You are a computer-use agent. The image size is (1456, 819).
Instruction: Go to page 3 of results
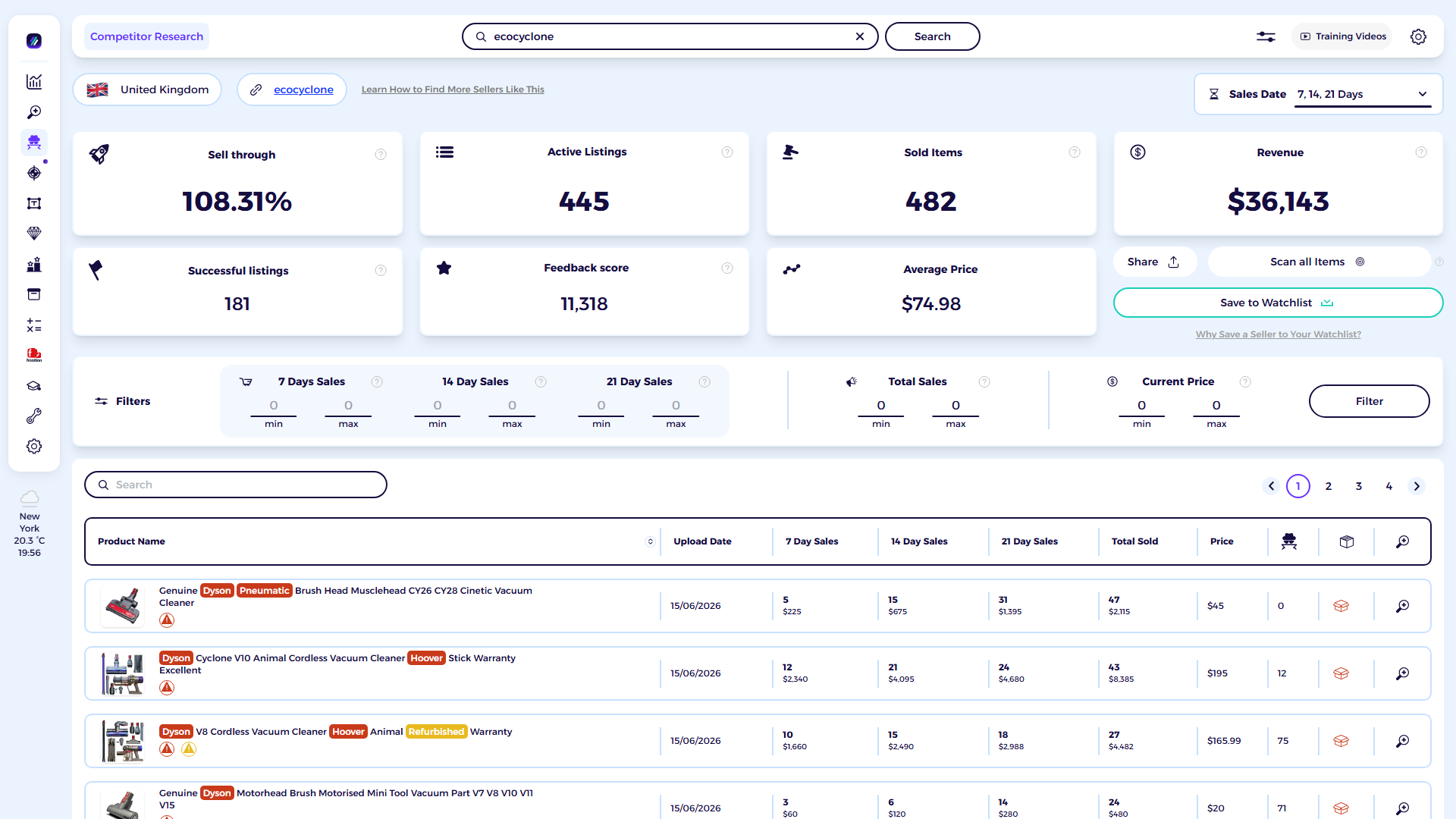click(1359, 486)
